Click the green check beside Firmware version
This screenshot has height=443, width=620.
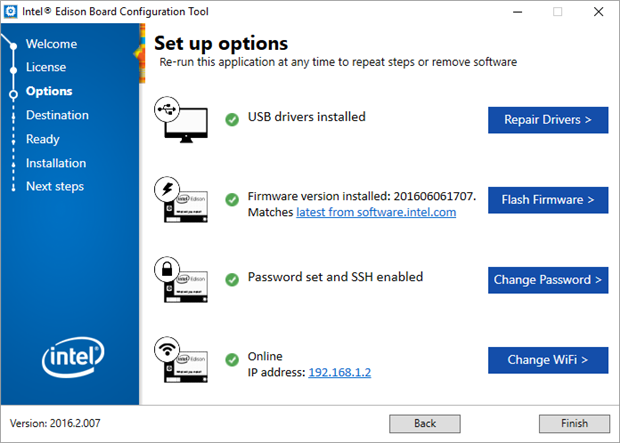click(x=232, y=199)
